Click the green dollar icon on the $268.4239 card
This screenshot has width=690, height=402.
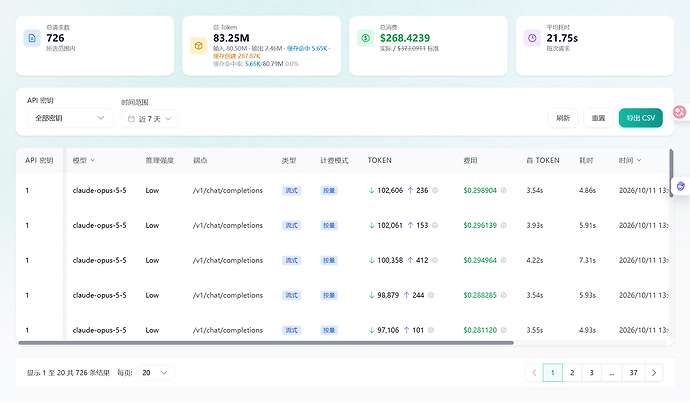point(365,38)
